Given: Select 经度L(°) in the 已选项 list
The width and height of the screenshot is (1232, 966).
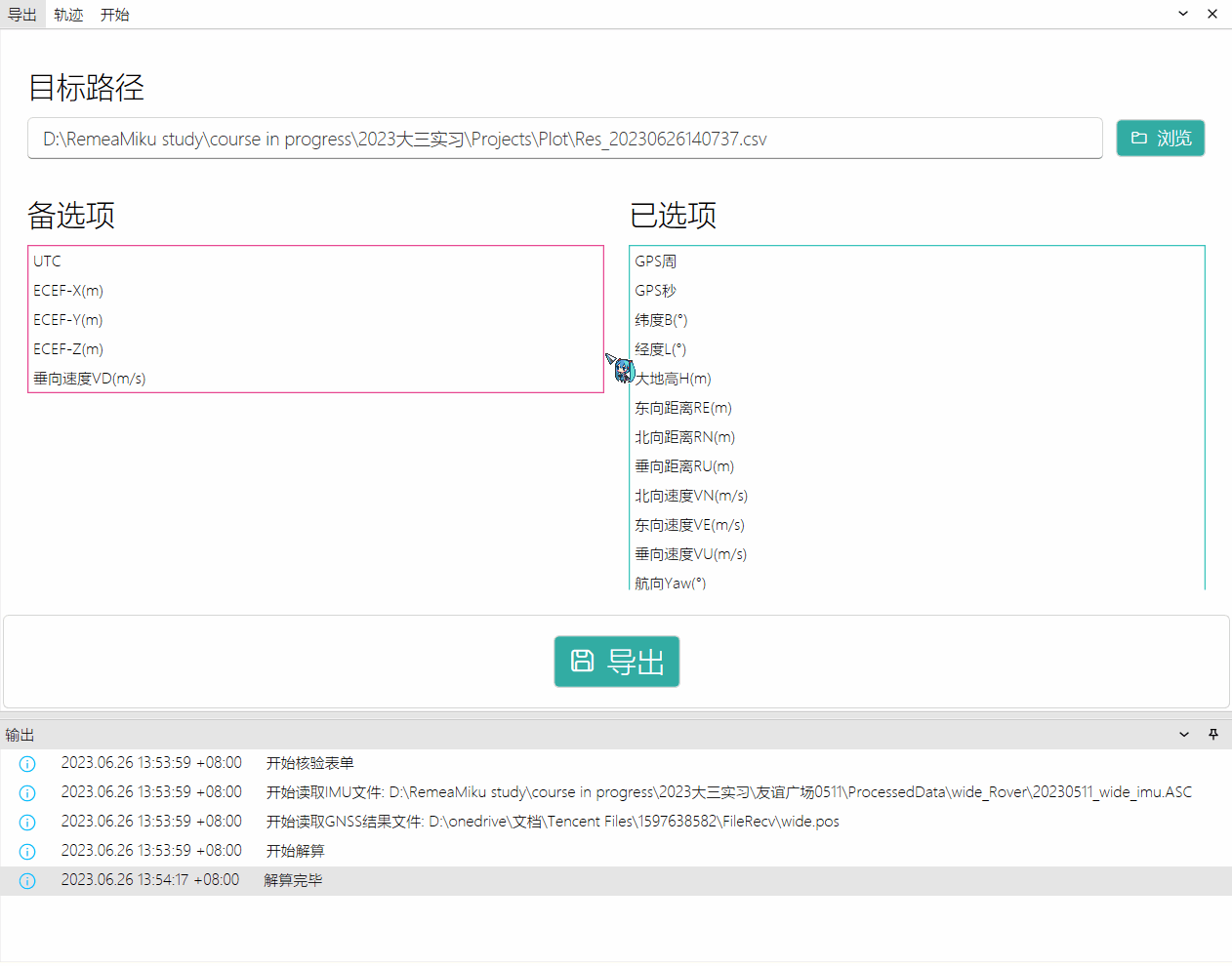Looking at the screenshot, I should click(x=918, y=349).
